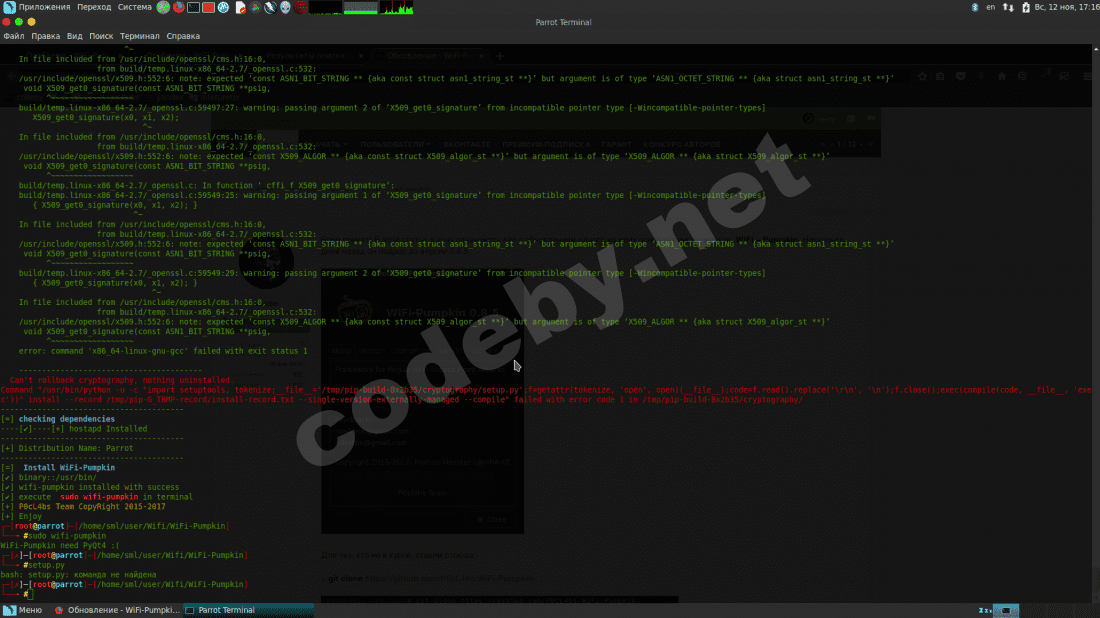This screenshot has height=618, width=1100.
Task: Click the red square launcher in top panel
Action: pyautogui.click(x=208, y=7)
